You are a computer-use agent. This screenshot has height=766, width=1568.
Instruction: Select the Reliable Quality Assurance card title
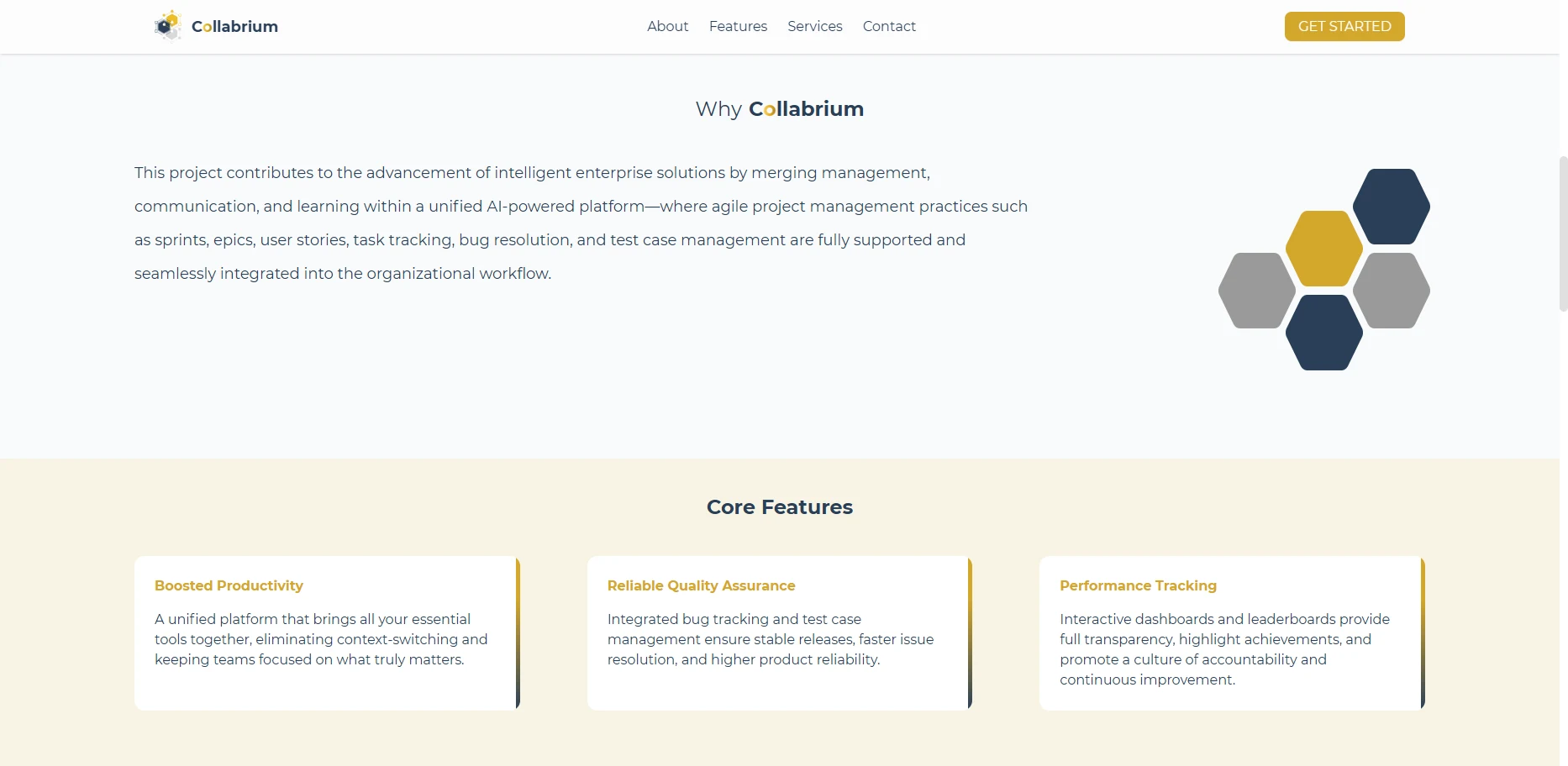click(x=701, y=585)
